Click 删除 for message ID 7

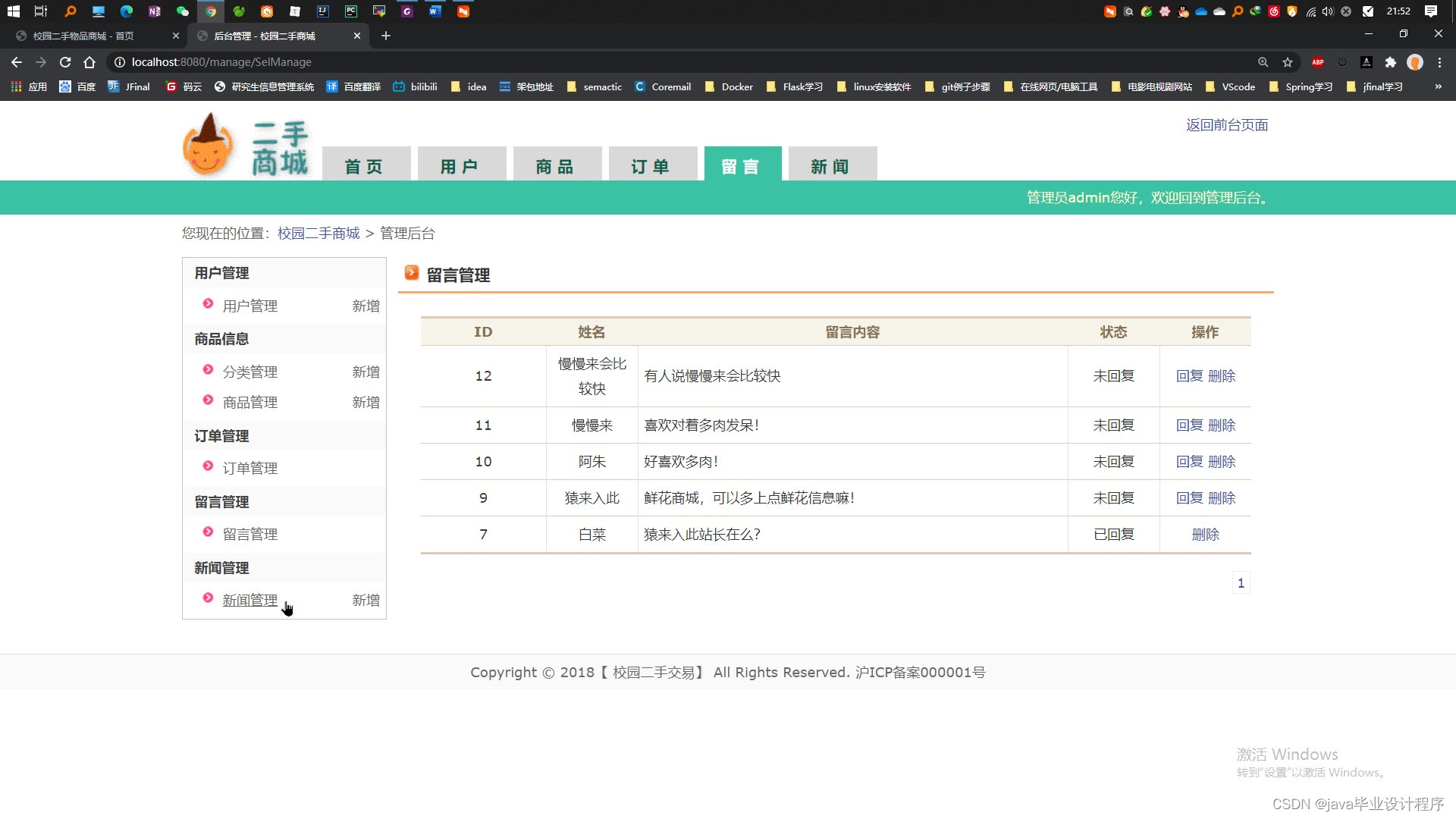pos(1205,534)
